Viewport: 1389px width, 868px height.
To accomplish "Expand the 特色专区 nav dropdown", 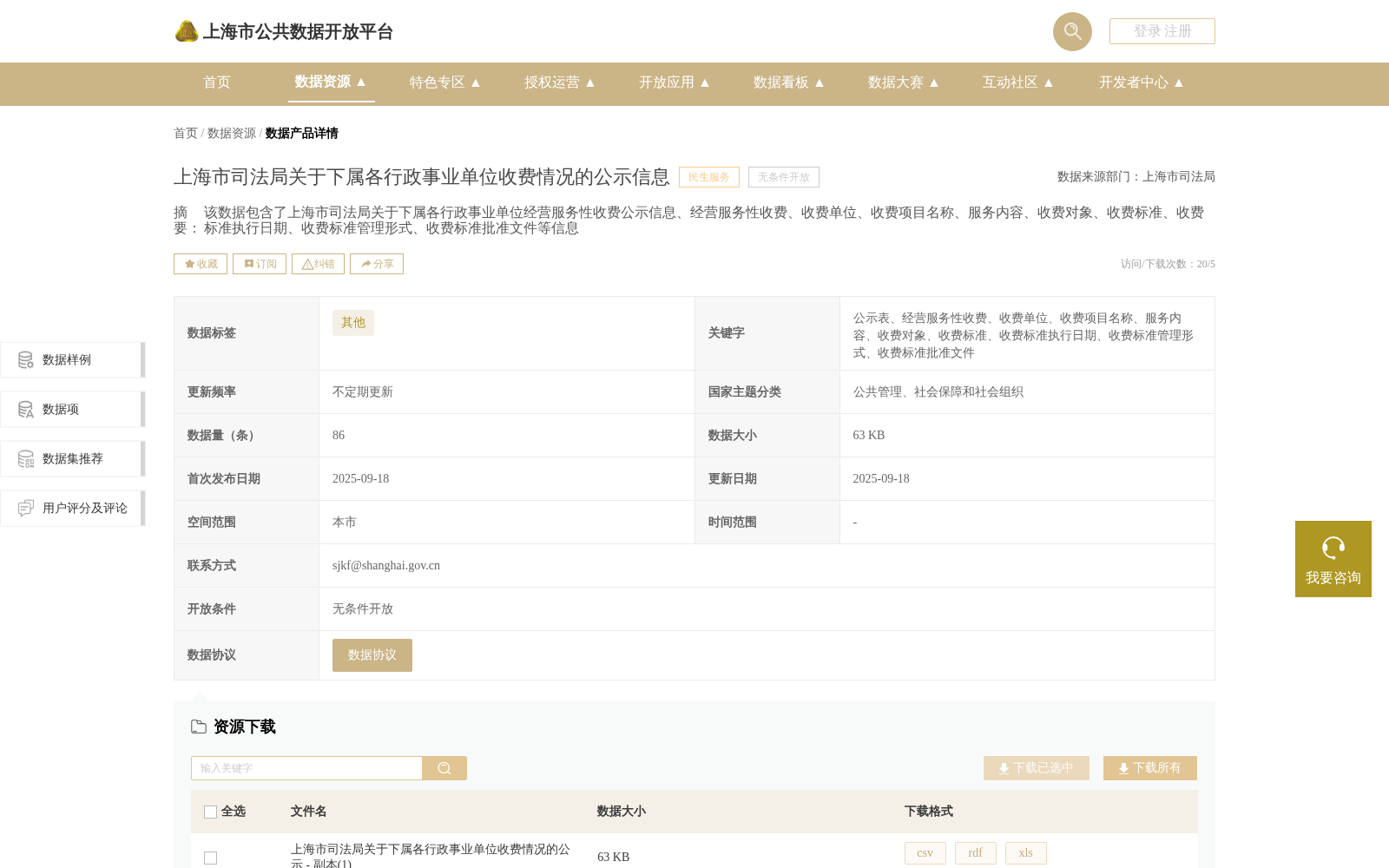I will [x=445, y=82].
